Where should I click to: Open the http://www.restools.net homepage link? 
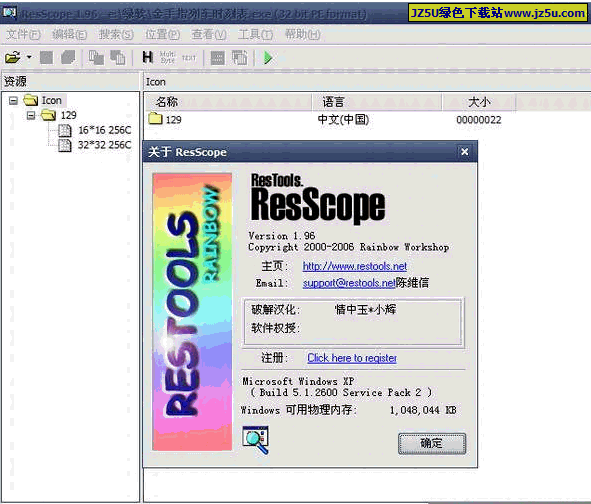tap(355, 267)
